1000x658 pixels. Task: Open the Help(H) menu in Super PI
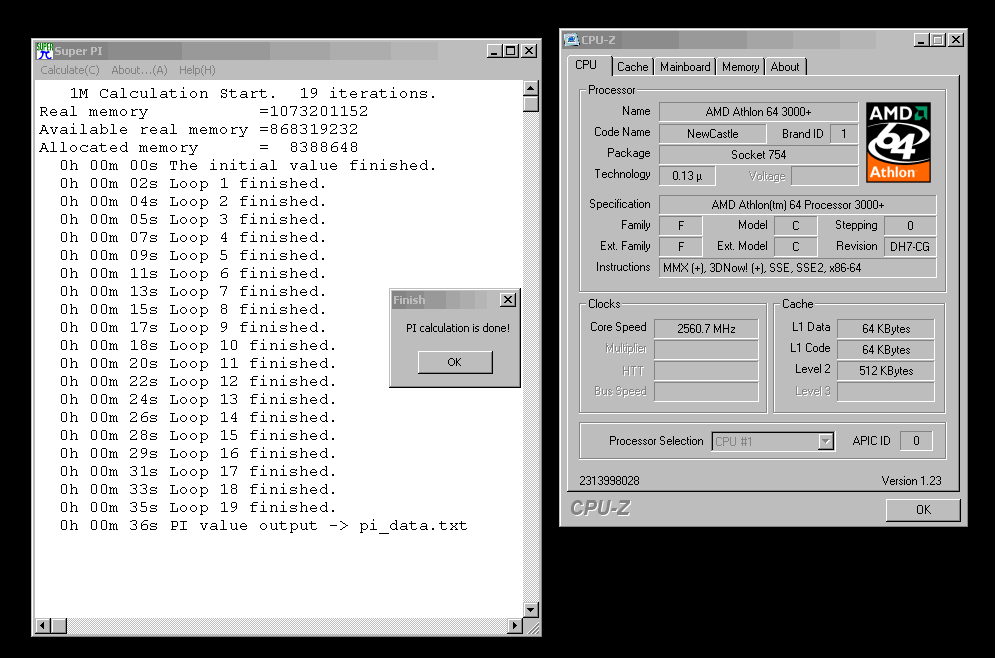(197, 70)
